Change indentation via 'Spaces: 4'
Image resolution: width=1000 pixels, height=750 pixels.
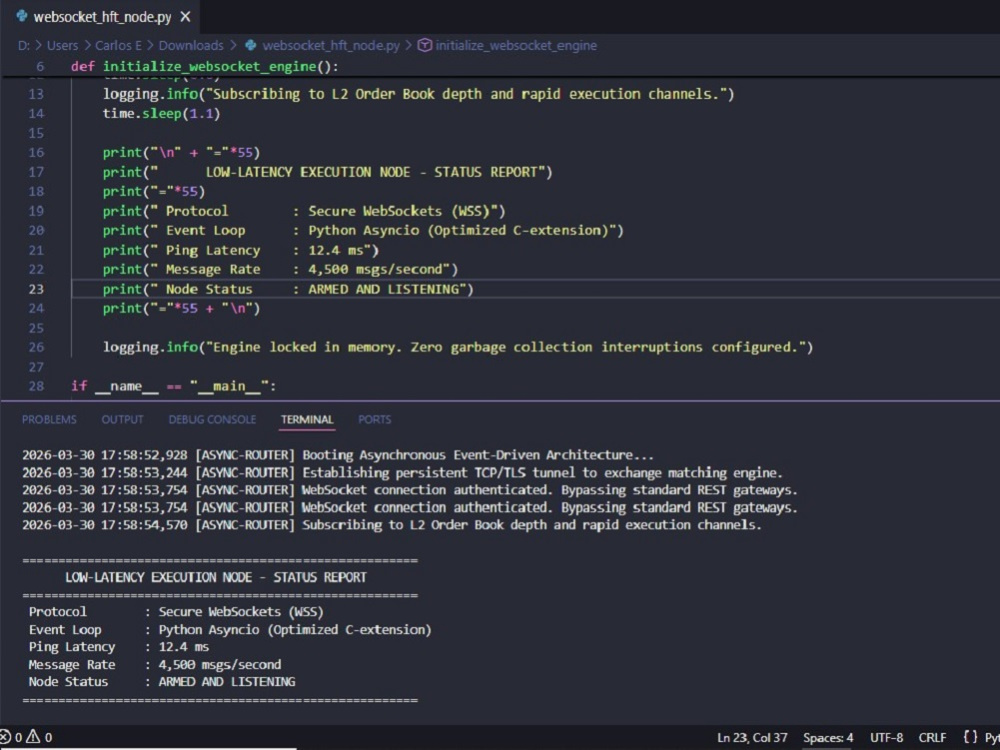828,738
